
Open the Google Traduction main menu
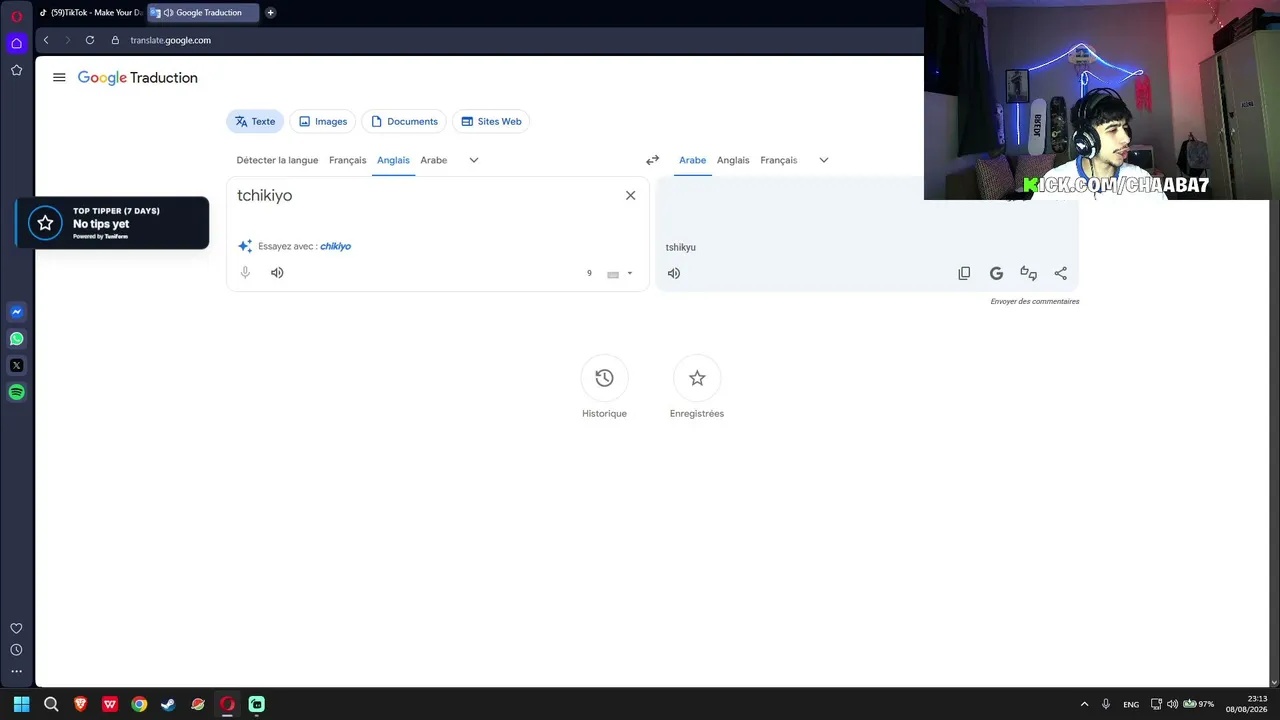59,77
